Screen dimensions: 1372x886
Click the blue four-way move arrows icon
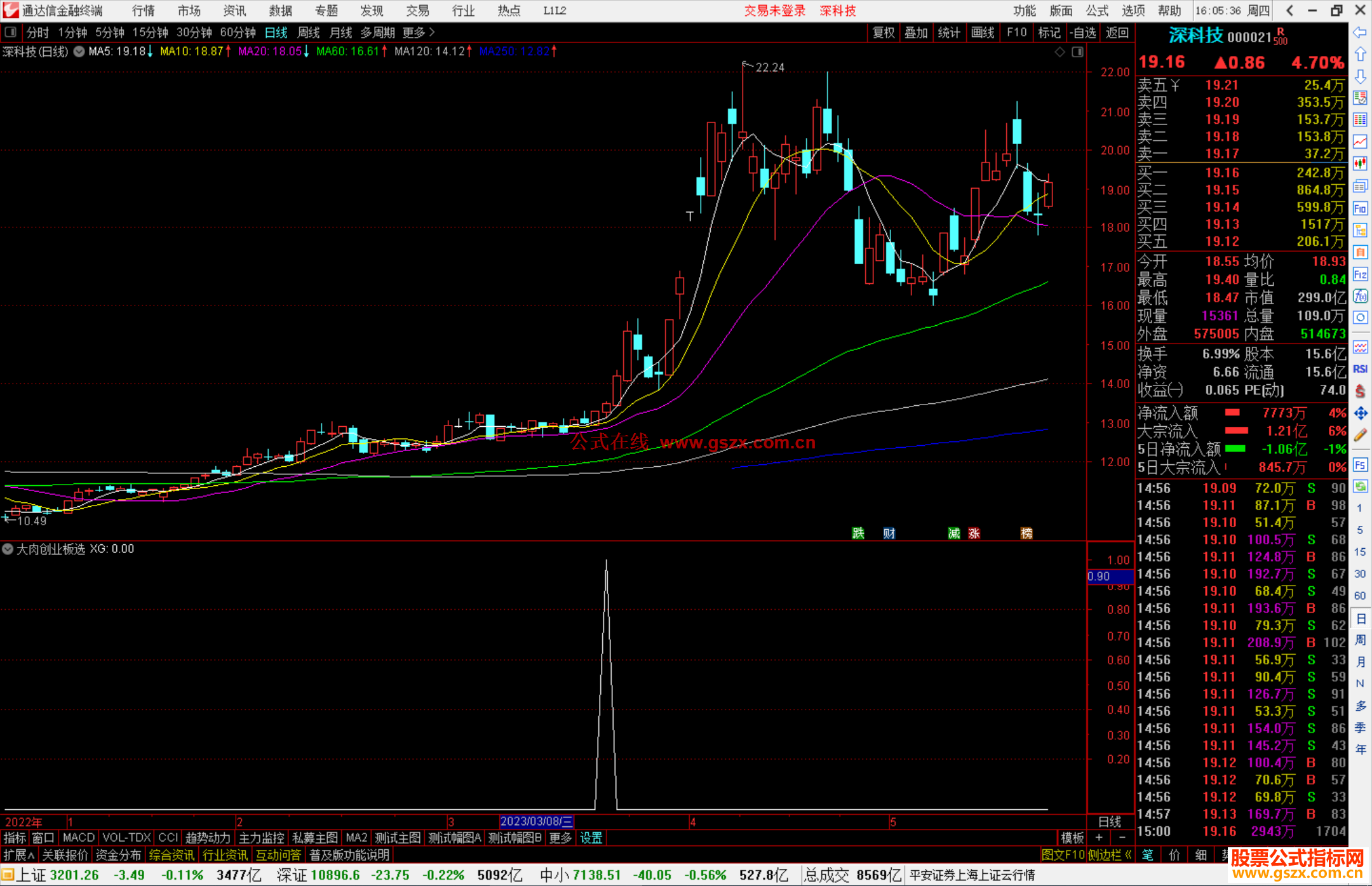click(x=1360, y=413)
